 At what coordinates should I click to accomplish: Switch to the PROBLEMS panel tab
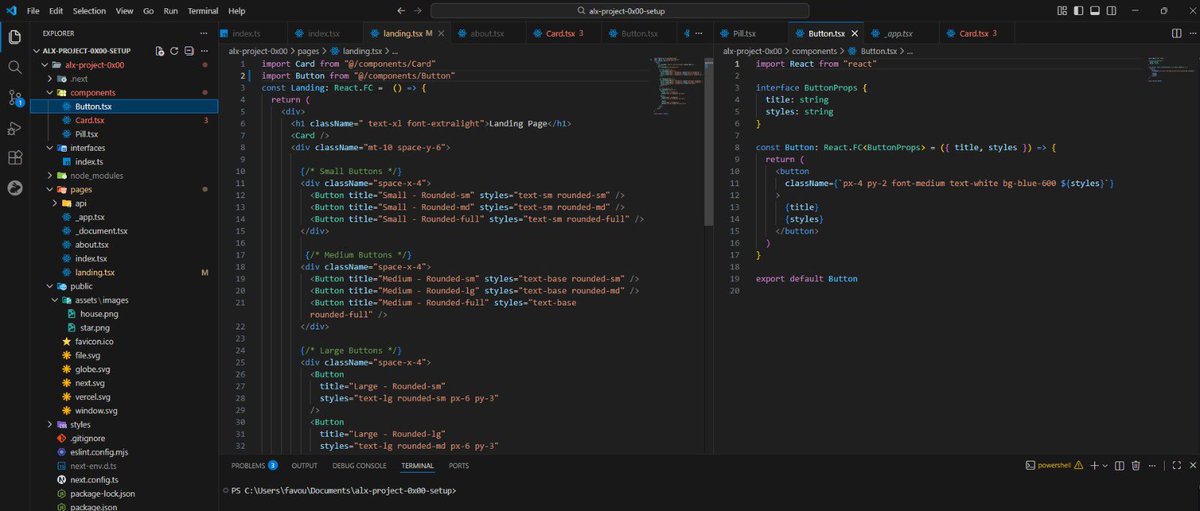[x=248, y=465]
